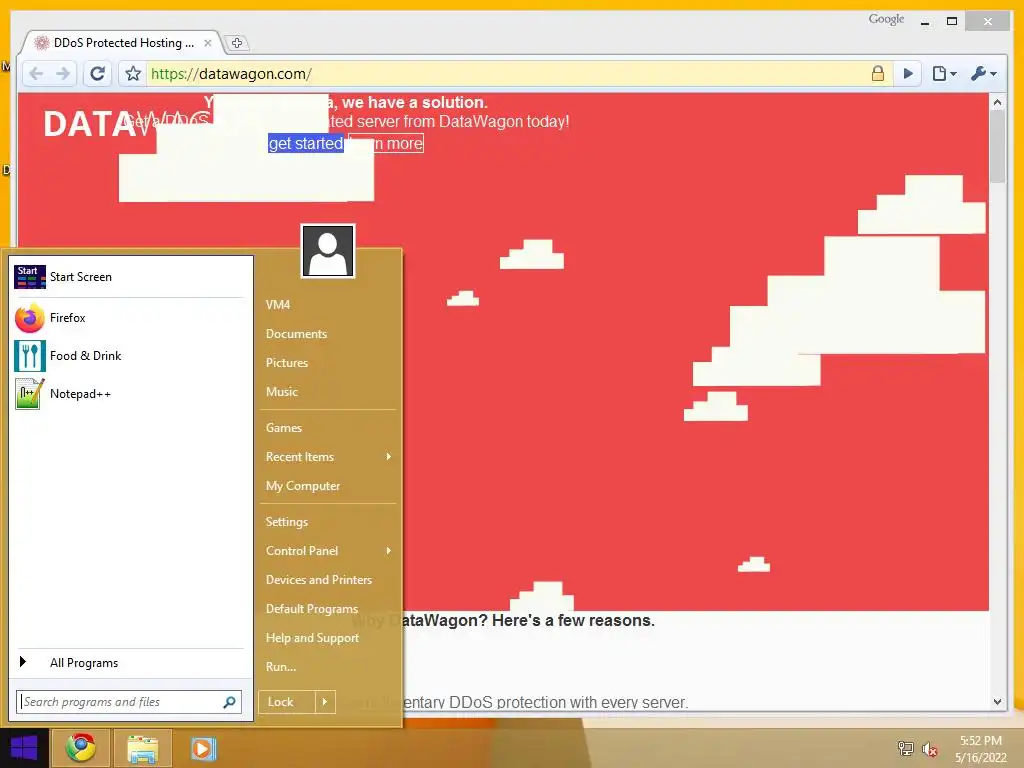Open File Explorer from the taskbar
Screen dimensions: 1024x768
(x=142, y=748)
